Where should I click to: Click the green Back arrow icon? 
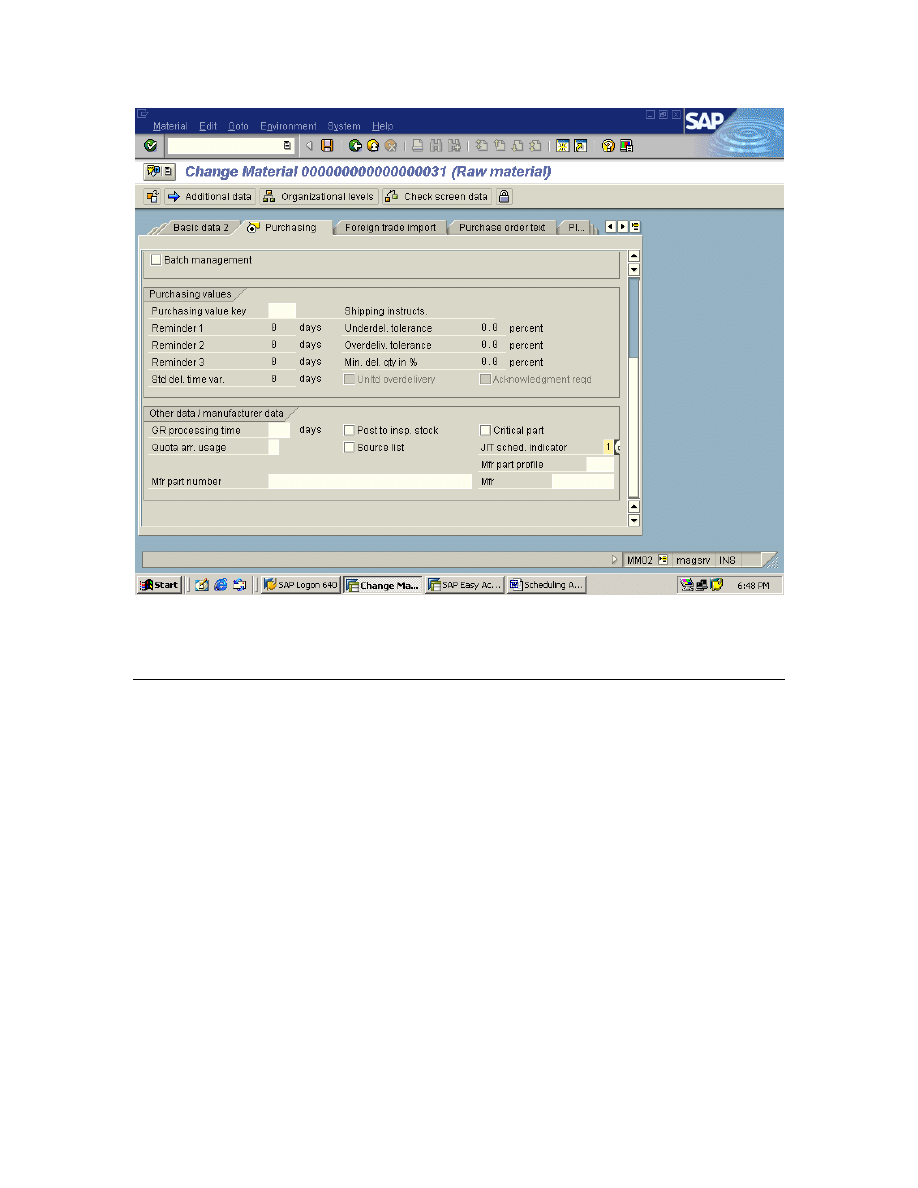click(355, 146)
